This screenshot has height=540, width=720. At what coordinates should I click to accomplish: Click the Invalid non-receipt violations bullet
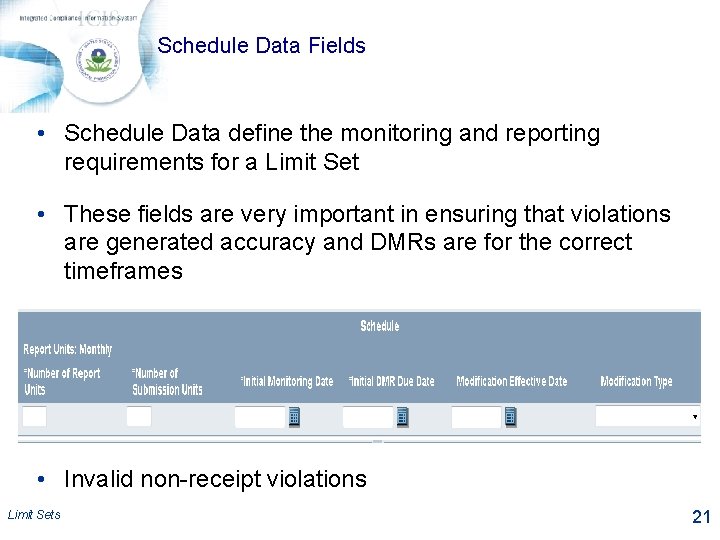[215, 479]
